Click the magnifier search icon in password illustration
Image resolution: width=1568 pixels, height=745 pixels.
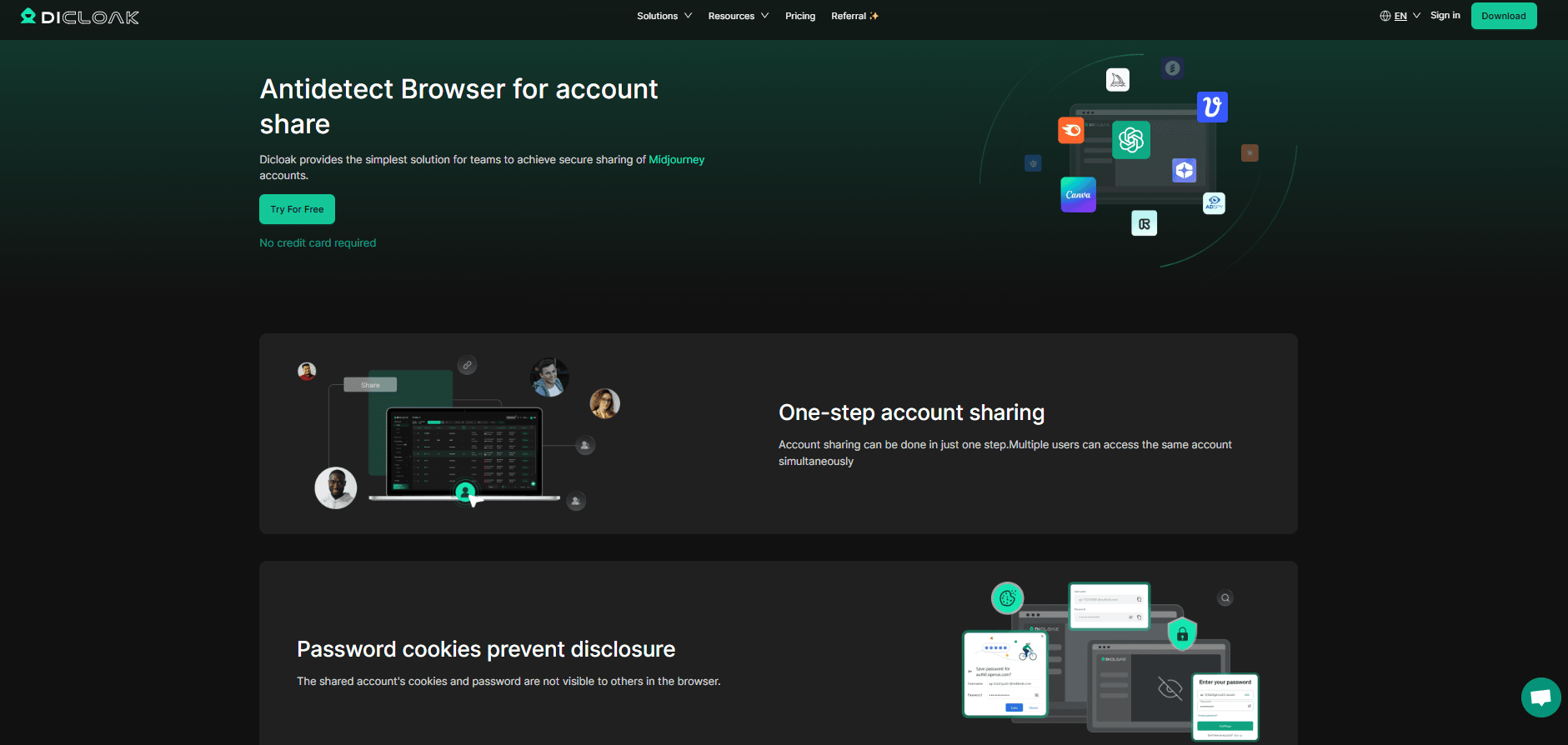(1225, 598)
